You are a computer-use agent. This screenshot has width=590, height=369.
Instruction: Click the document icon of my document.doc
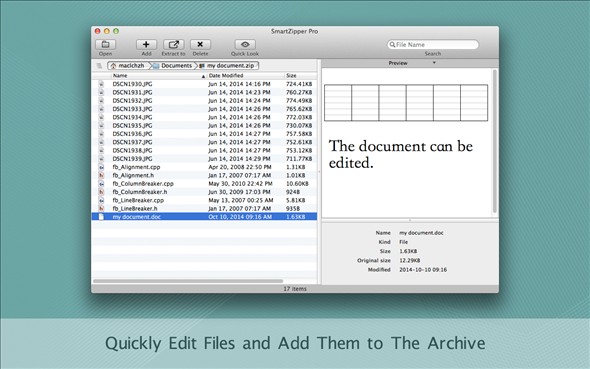click(101, 217)
